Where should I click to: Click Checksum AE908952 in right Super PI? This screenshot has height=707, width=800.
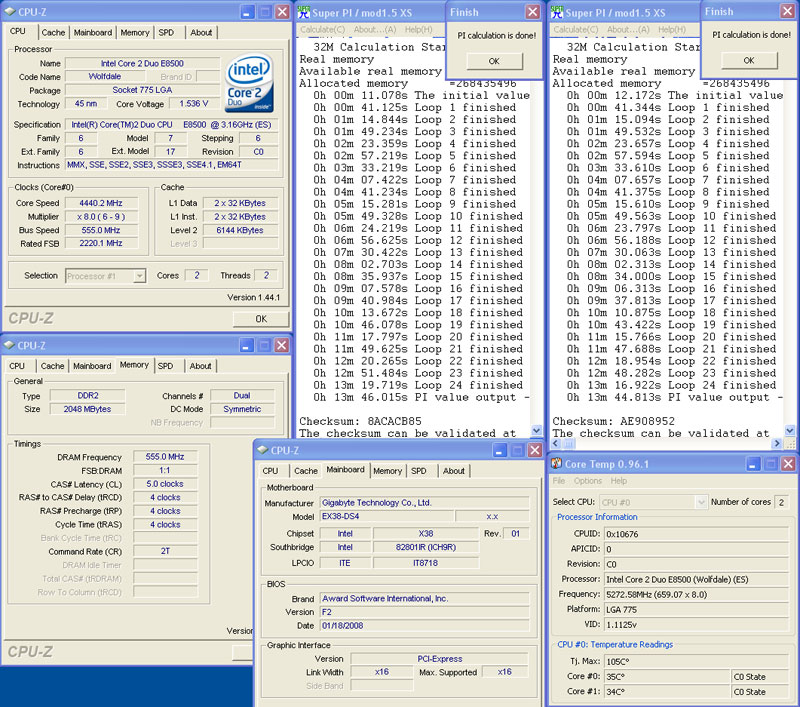point(613,421)
